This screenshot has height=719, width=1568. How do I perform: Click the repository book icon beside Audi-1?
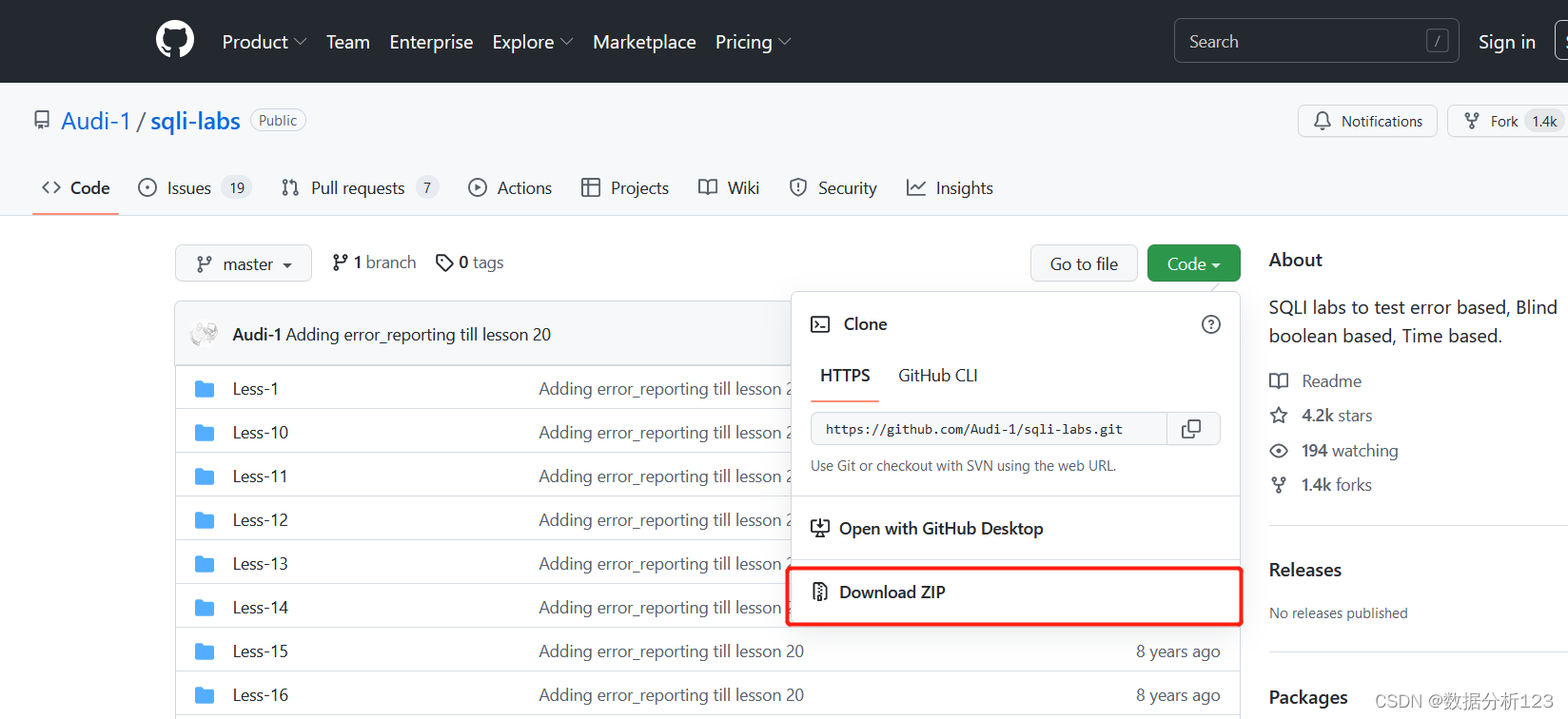pyautogui.click(x=42, y=120)
